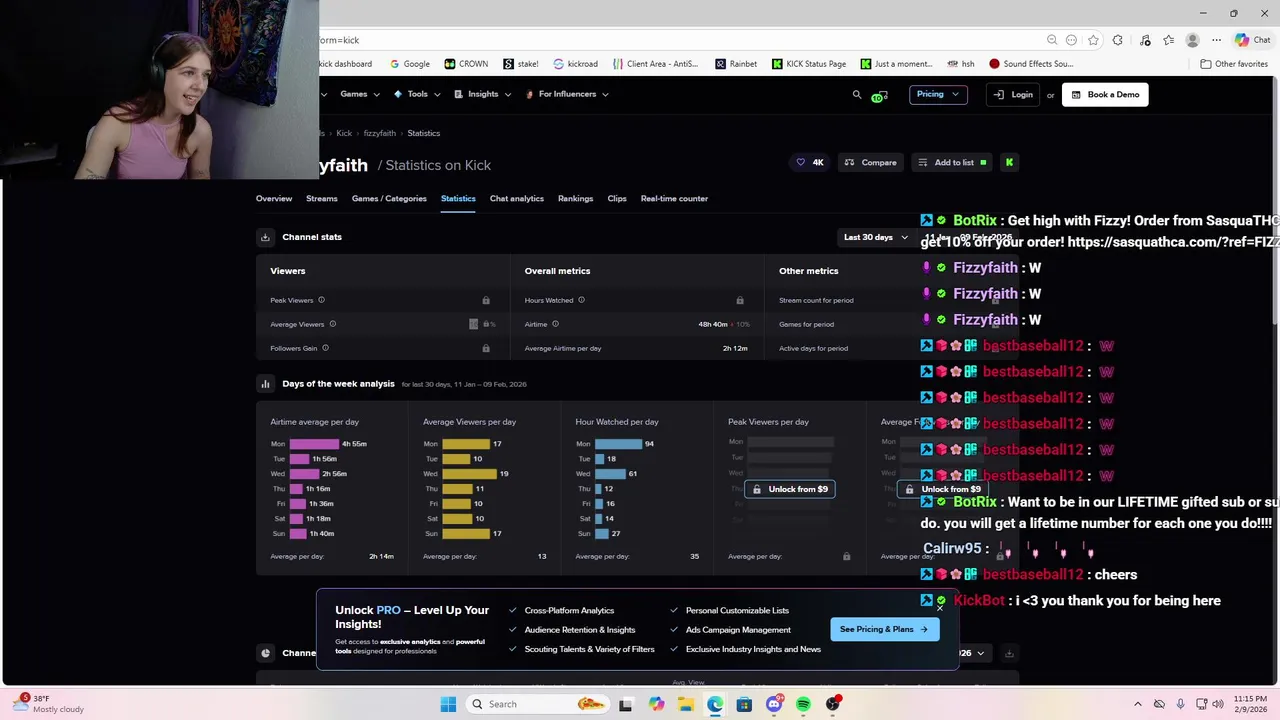Open the Rankings tab
This screenshot has width=1280, height=720.
pos(575,198)
